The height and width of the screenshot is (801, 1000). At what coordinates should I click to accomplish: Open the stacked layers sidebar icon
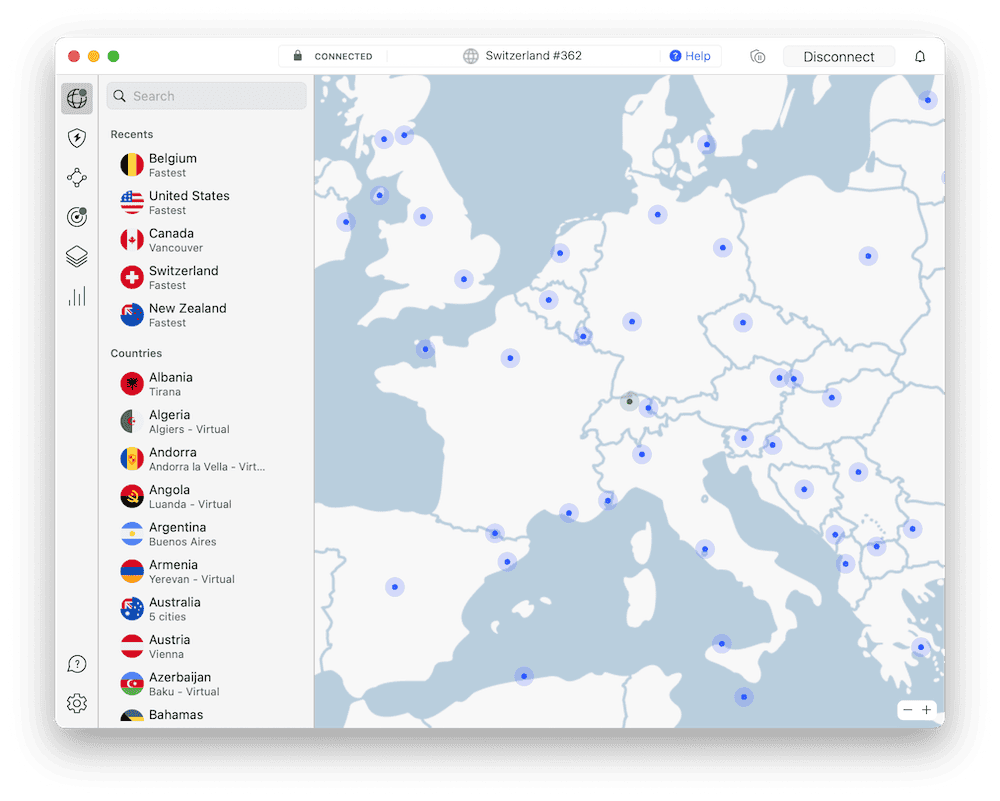click(77, 256)
